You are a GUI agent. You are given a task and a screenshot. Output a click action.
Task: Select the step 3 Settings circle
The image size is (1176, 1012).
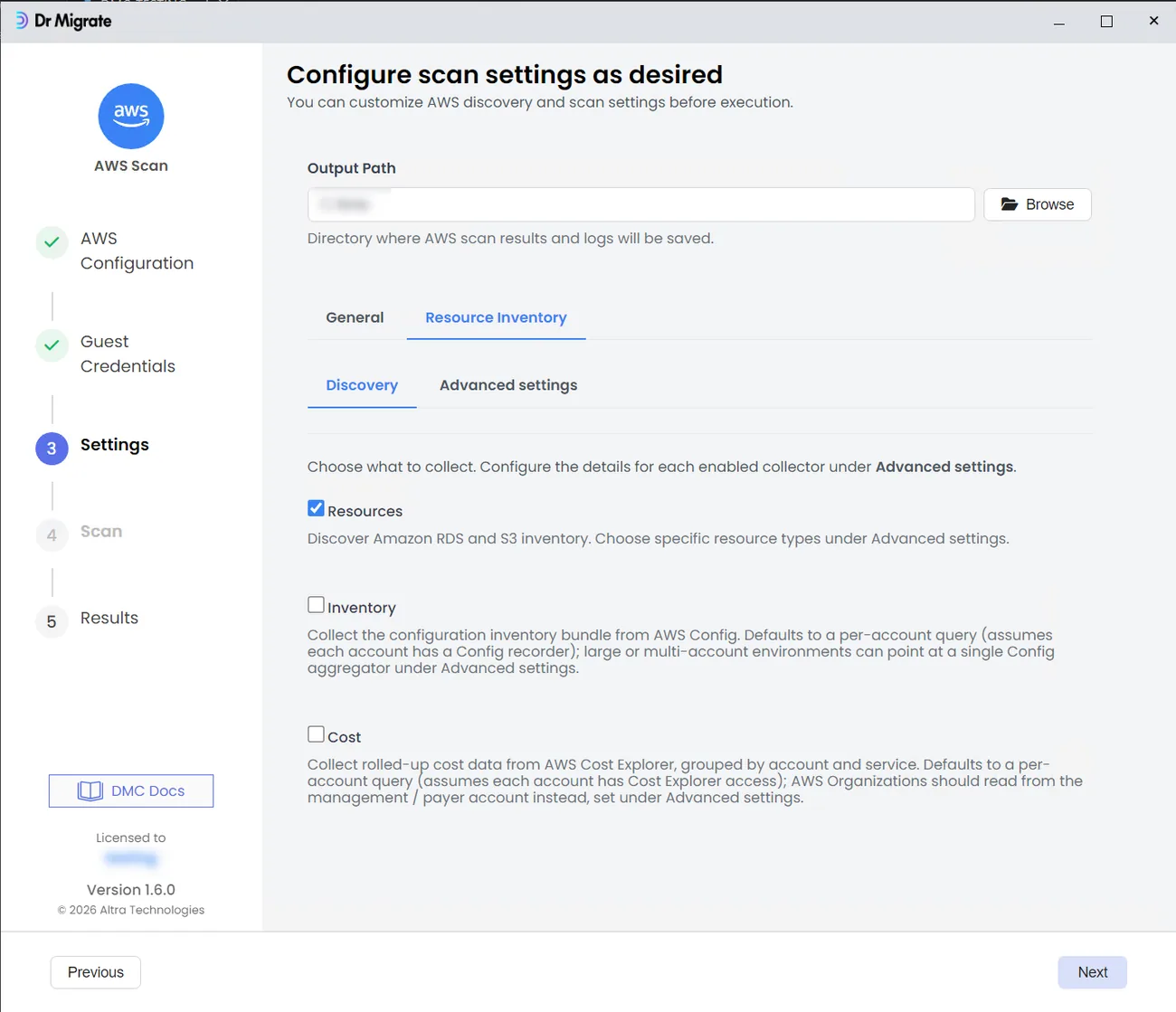(52, 449)
